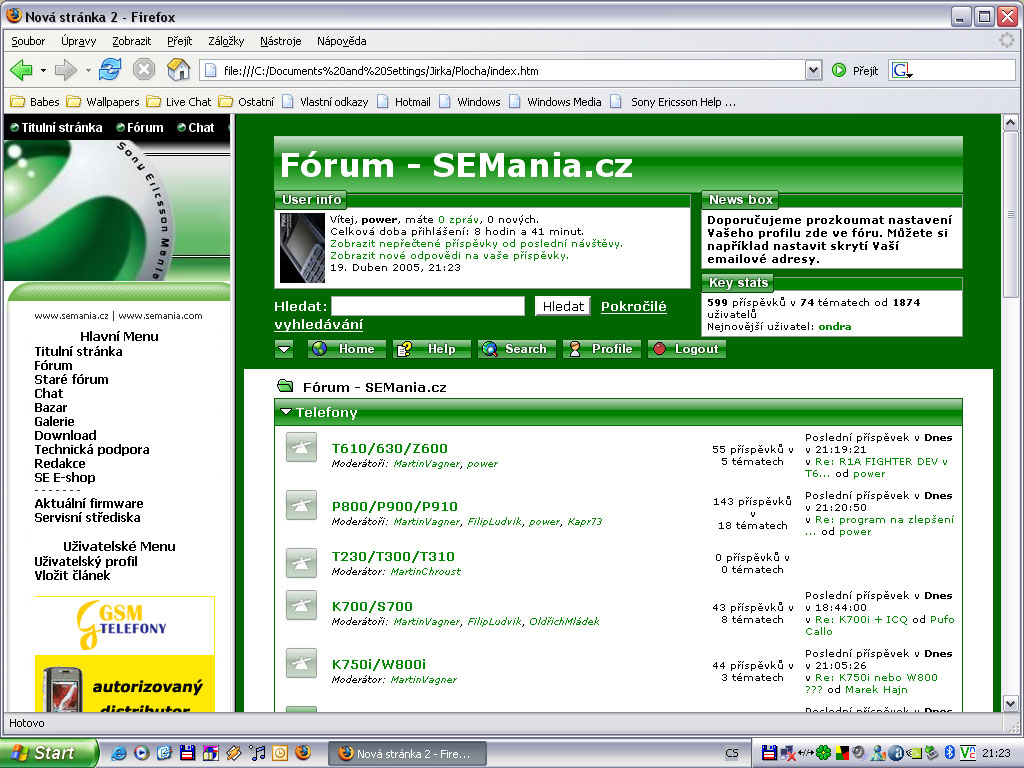1024x768 pixels.
Task: Click the board icon beside T230/T300/T310
Action: point(301,563)
